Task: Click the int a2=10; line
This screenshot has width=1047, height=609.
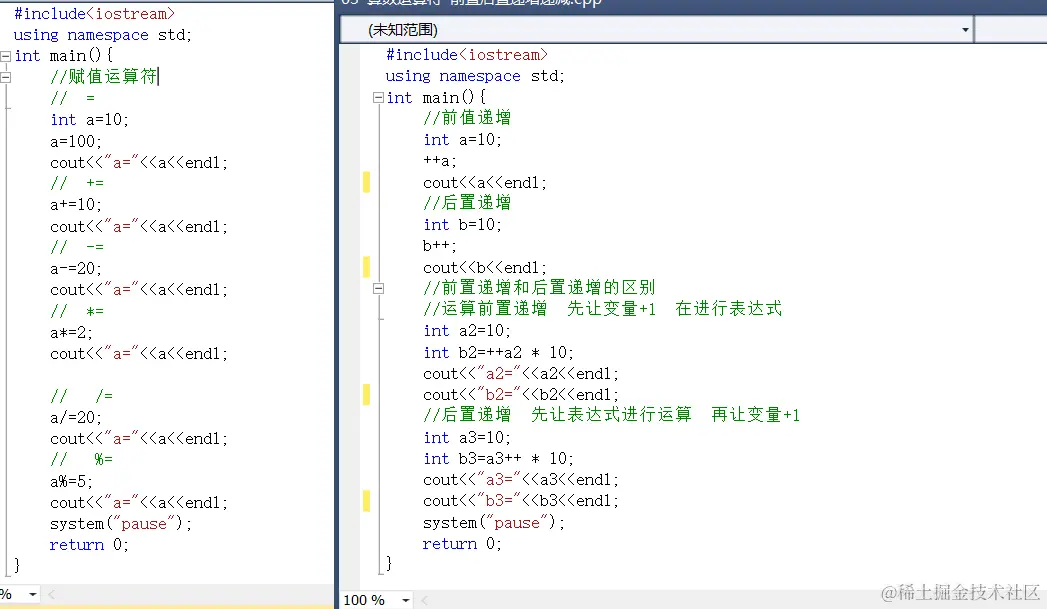Action: coord(467,331)
